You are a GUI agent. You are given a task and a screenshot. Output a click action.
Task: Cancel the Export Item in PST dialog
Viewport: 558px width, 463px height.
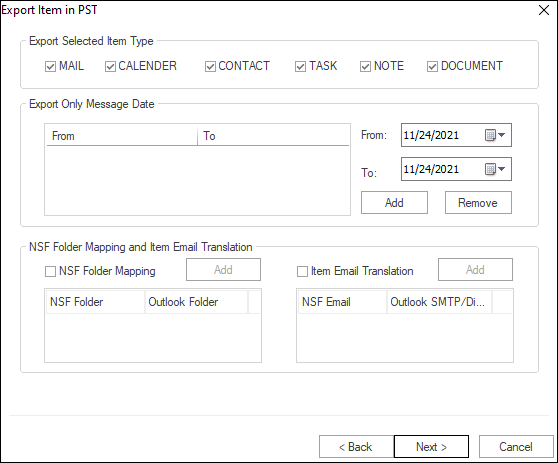coord(516,446)
